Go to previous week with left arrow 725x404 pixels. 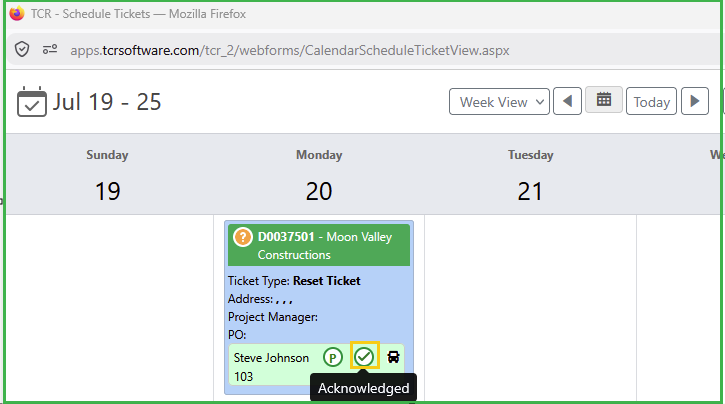click(567, 101)
